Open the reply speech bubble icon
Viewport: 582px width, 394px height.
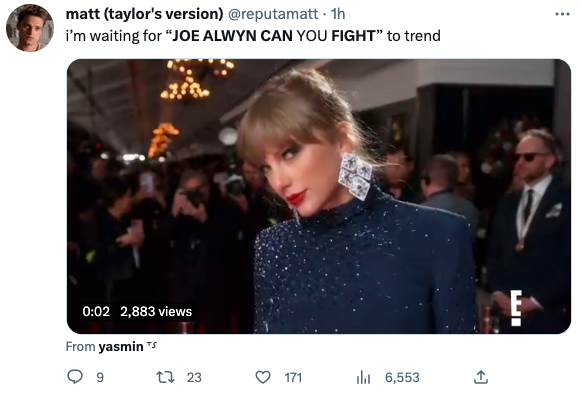[x=75, y=377]
